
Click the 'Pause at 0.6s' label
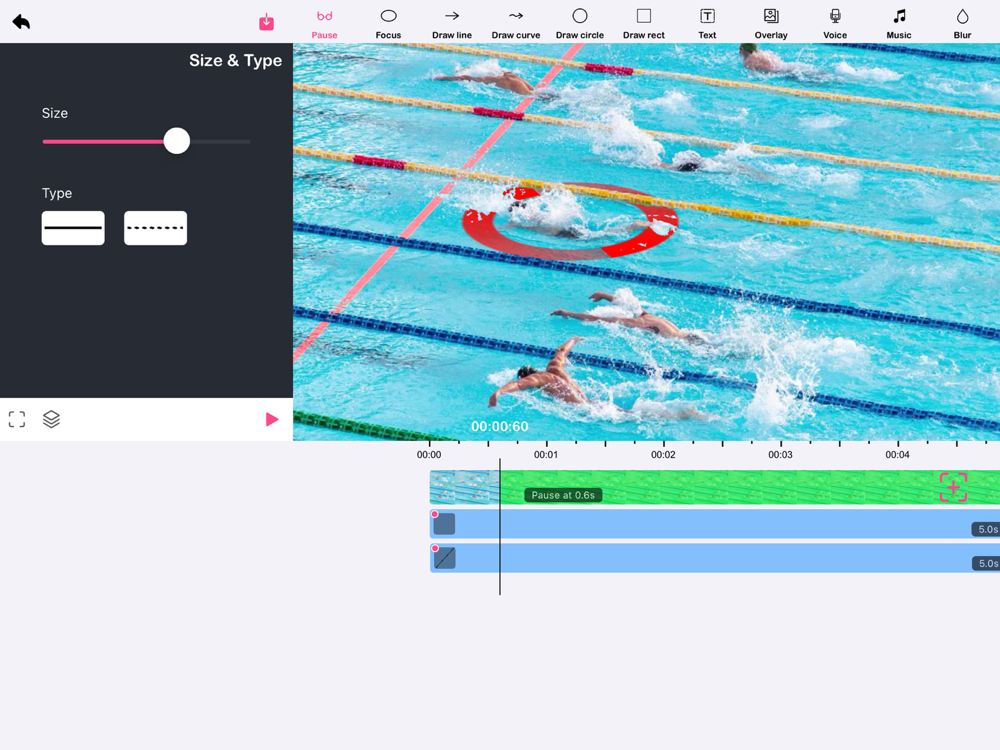tap(563, 495)
